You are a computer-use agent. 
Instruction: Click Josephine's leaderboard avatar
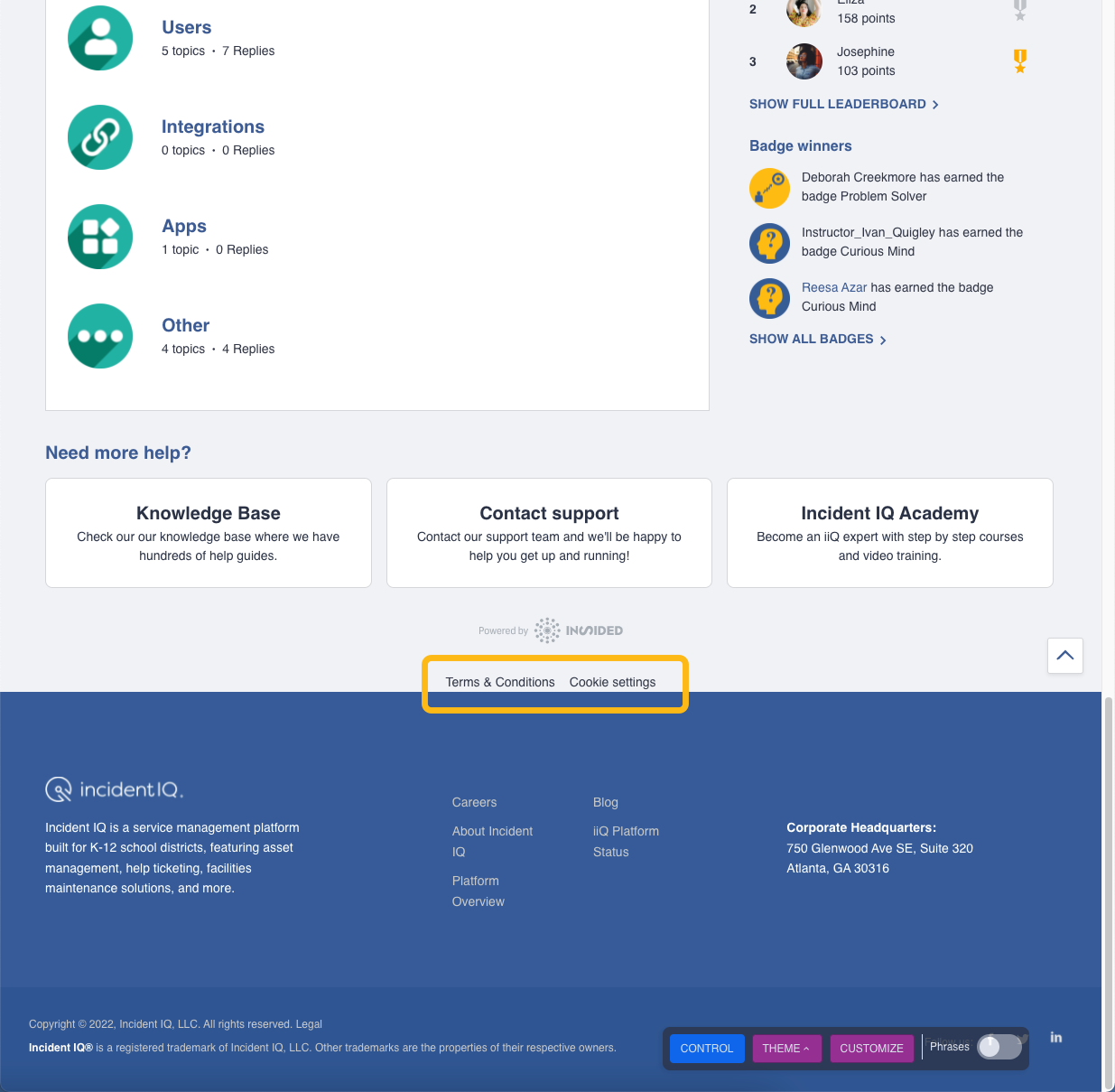pyautogui.click(x=804, y=61)
